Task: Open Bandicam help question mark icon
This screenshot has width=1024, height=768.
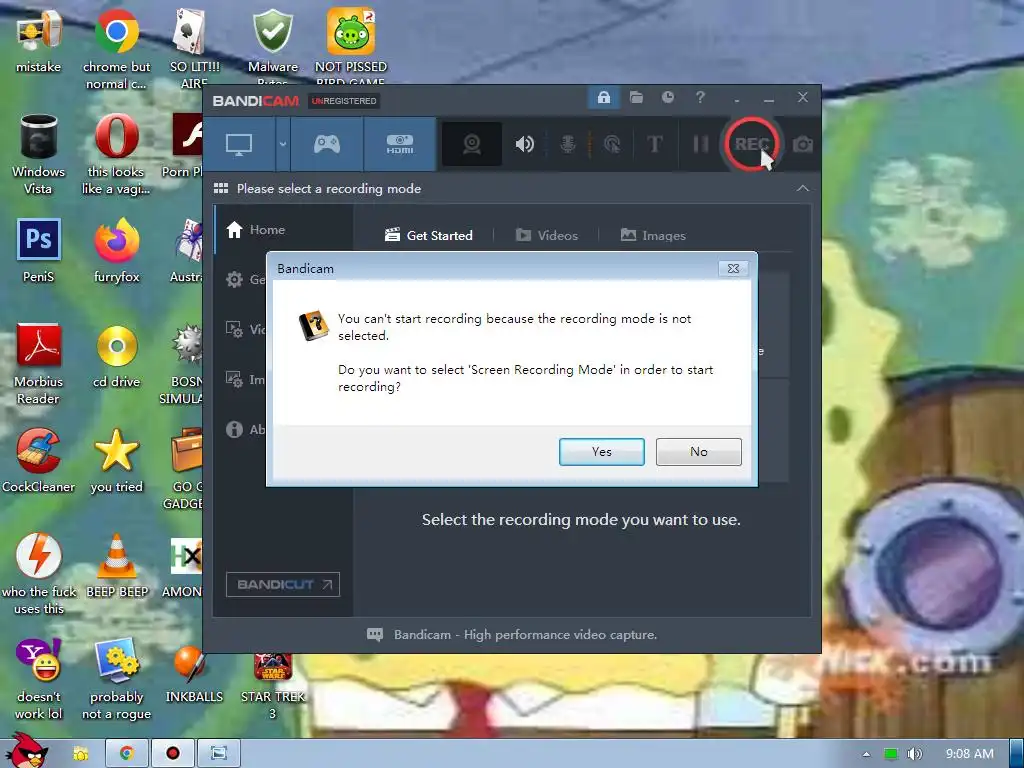Action: coord(700,97)
